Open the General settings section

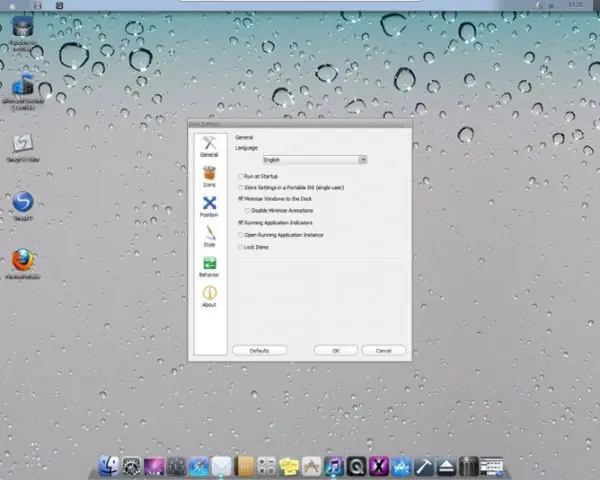coord(209,146)
